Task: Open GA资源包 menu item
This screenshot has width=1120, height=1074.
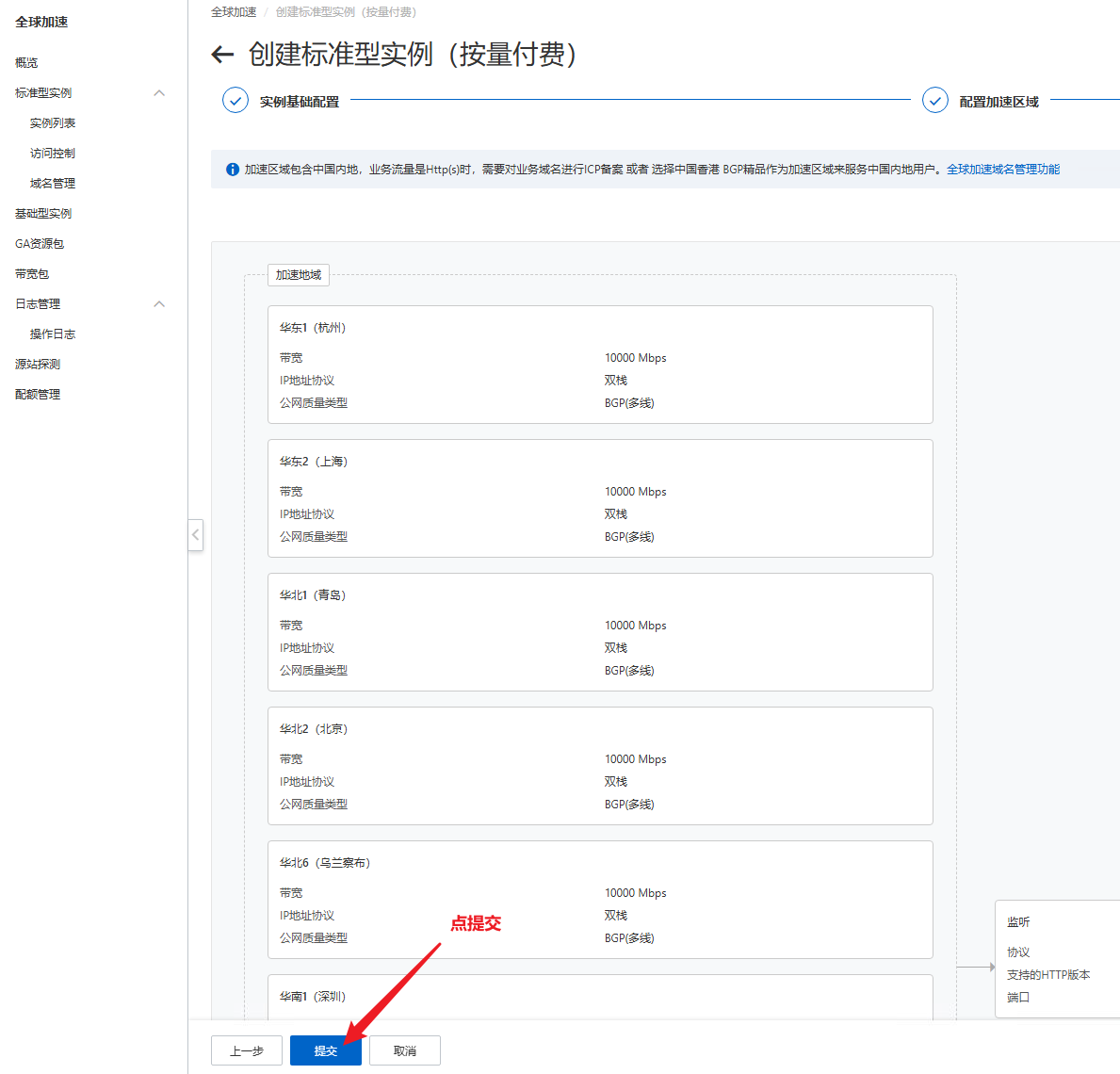Action: tap(40, 244)
